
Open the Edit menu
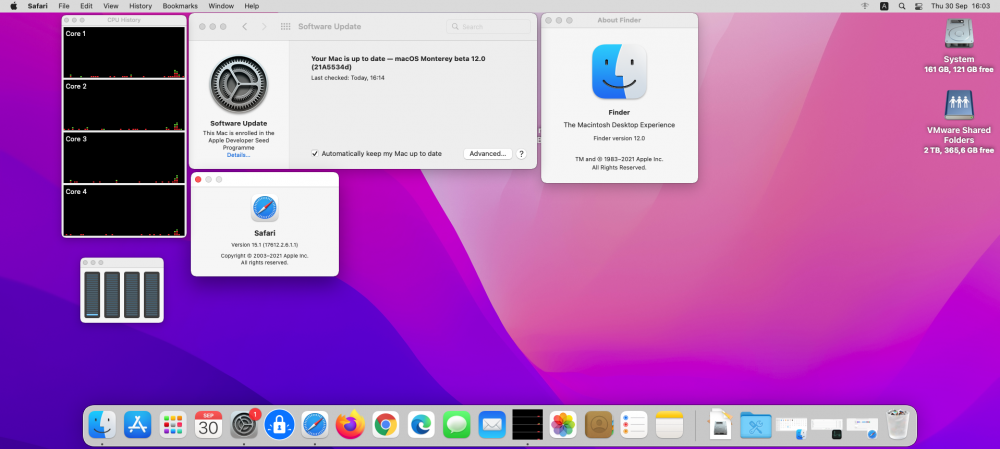(x=86, y=6)
